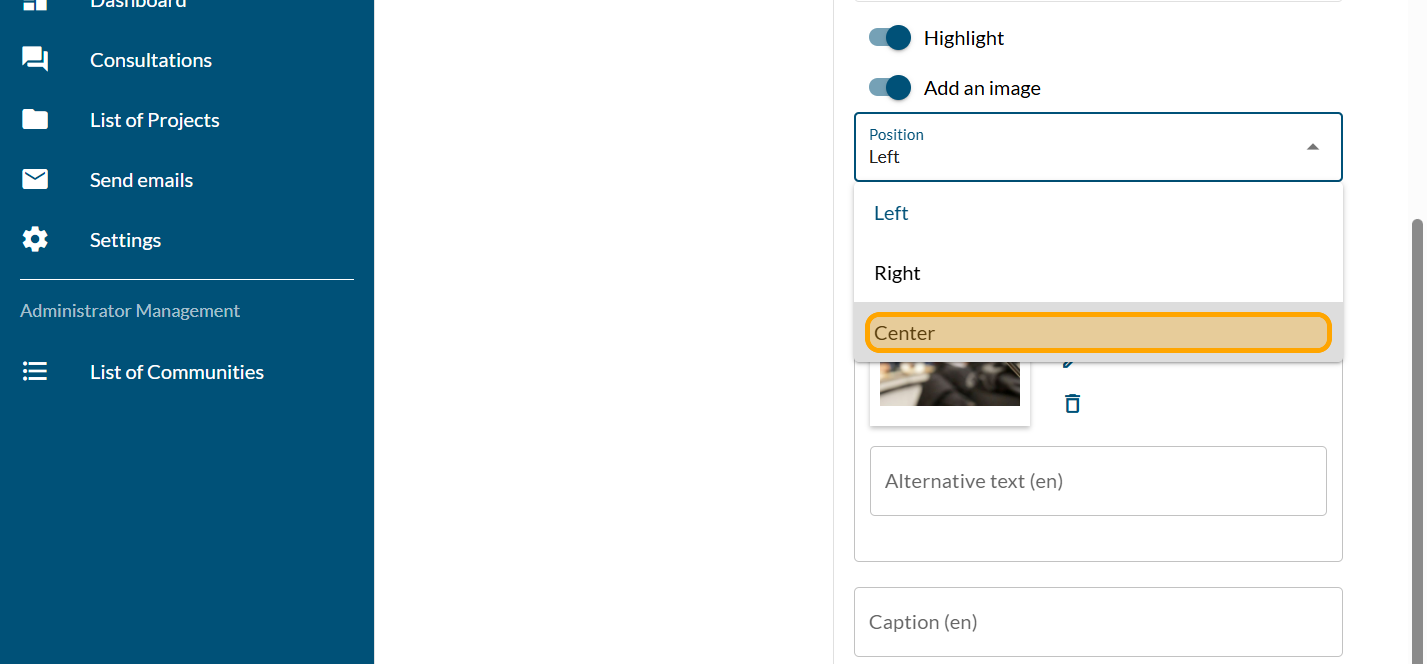Click the List of Communities list icon
This screenshot has width=1427, height=664.
35,372
